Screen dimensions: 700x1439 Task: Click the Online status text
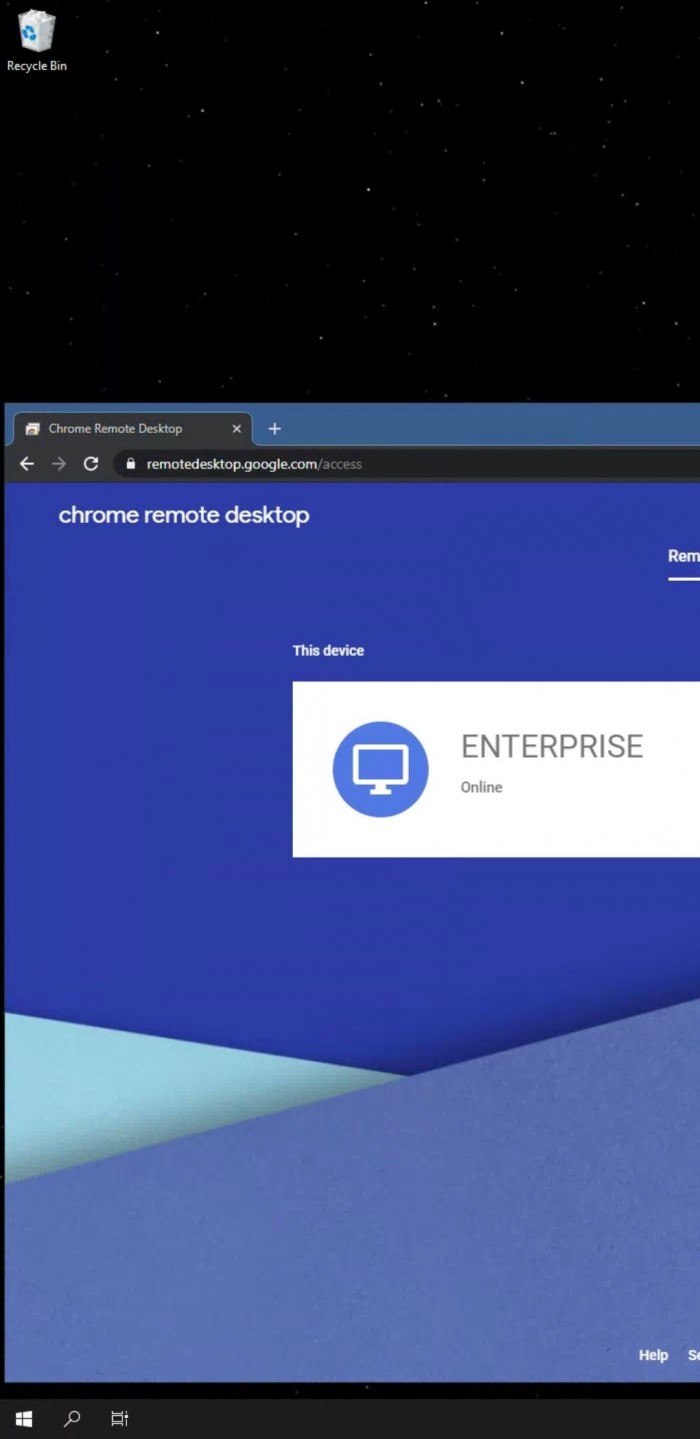481,787
